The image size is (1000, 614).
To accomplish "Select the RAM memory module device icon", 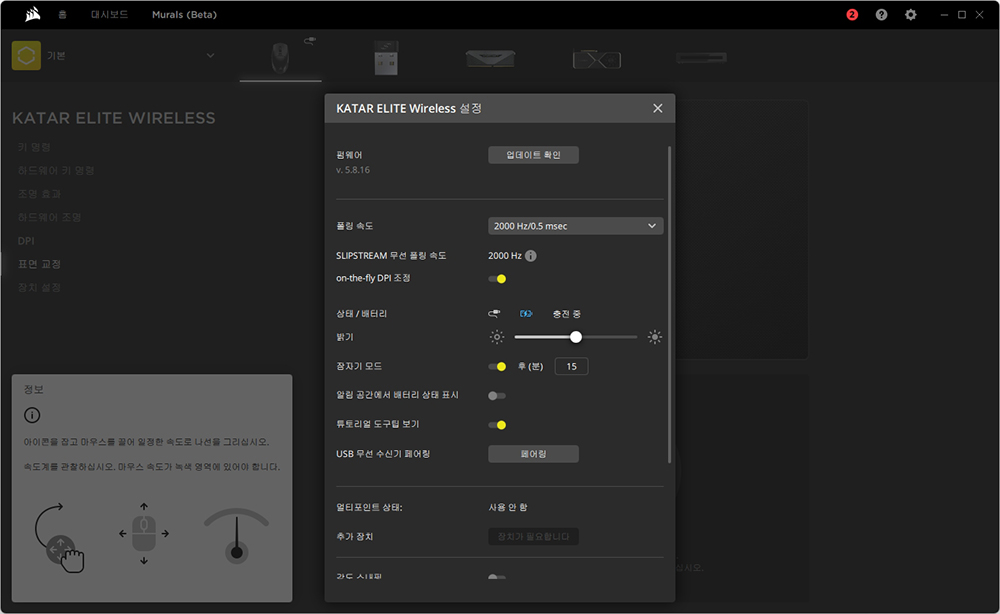I will [490, 59].
